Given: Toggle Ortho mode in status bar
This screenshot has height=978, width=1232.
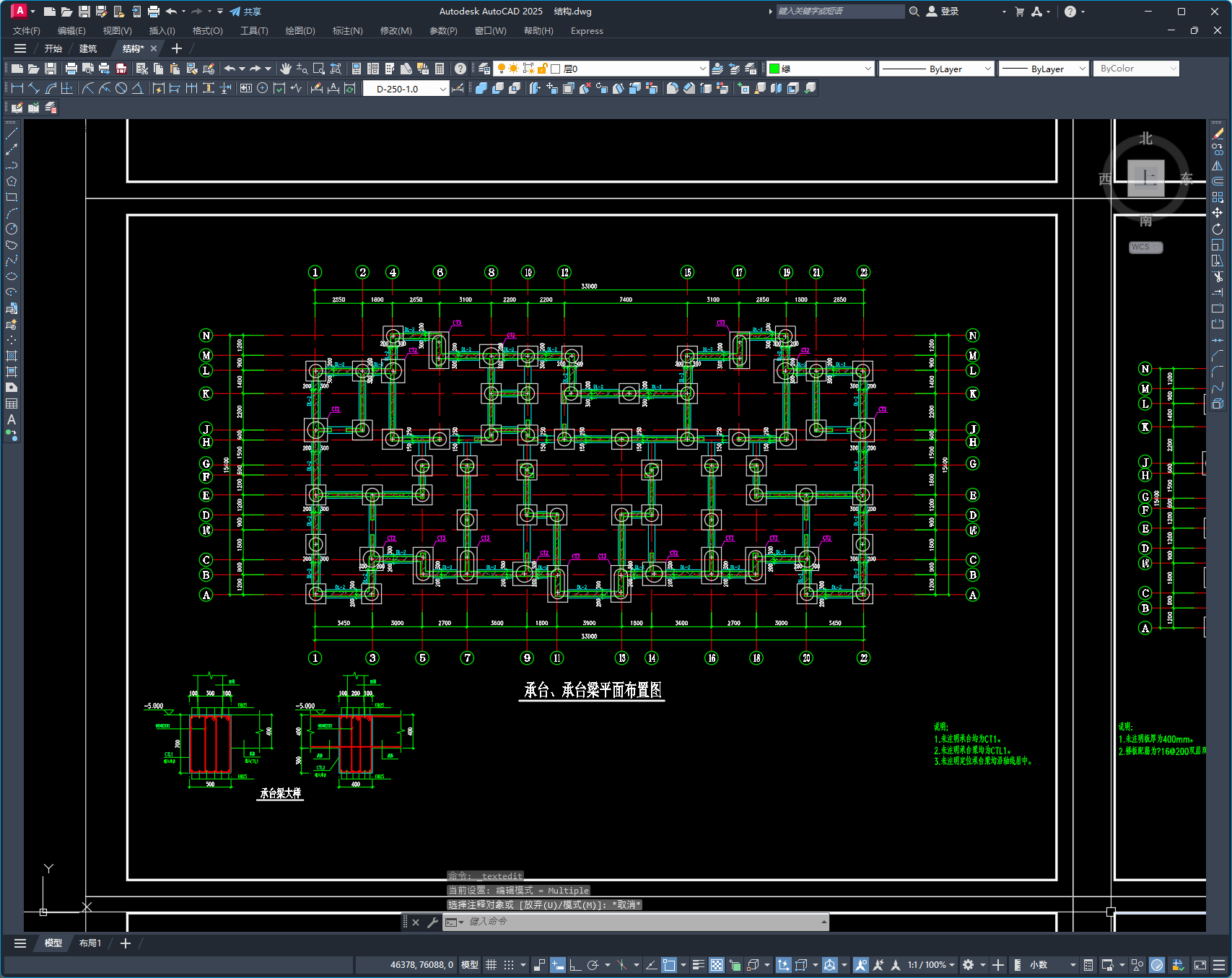Looking at the screenshot, I should [575, 965].
